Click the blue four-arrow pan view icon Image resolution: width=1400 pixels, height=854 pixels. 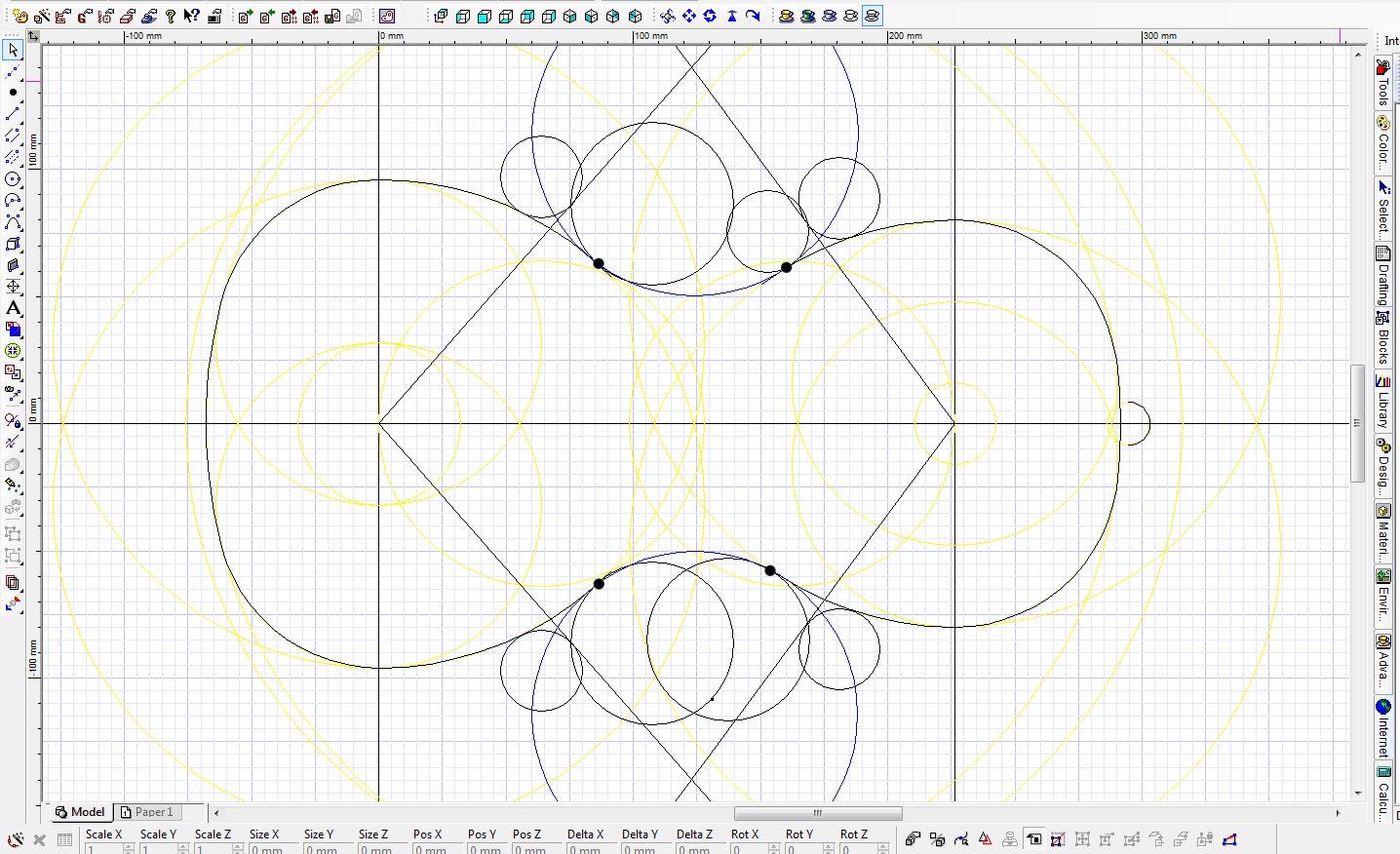(x=689, y=16)
